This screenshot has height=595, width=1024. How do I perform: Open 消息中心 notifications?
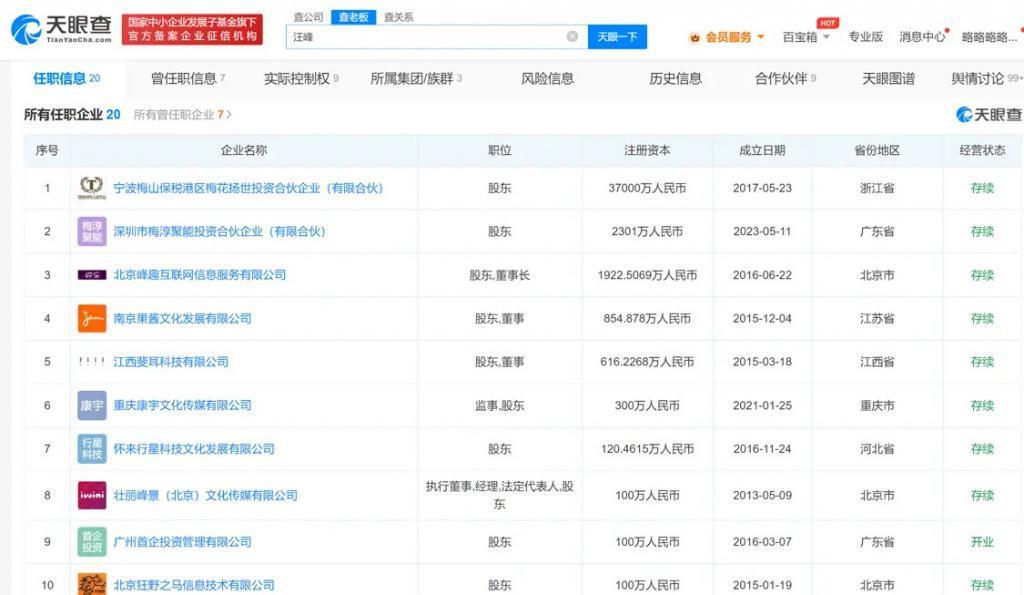coord(922,37)
